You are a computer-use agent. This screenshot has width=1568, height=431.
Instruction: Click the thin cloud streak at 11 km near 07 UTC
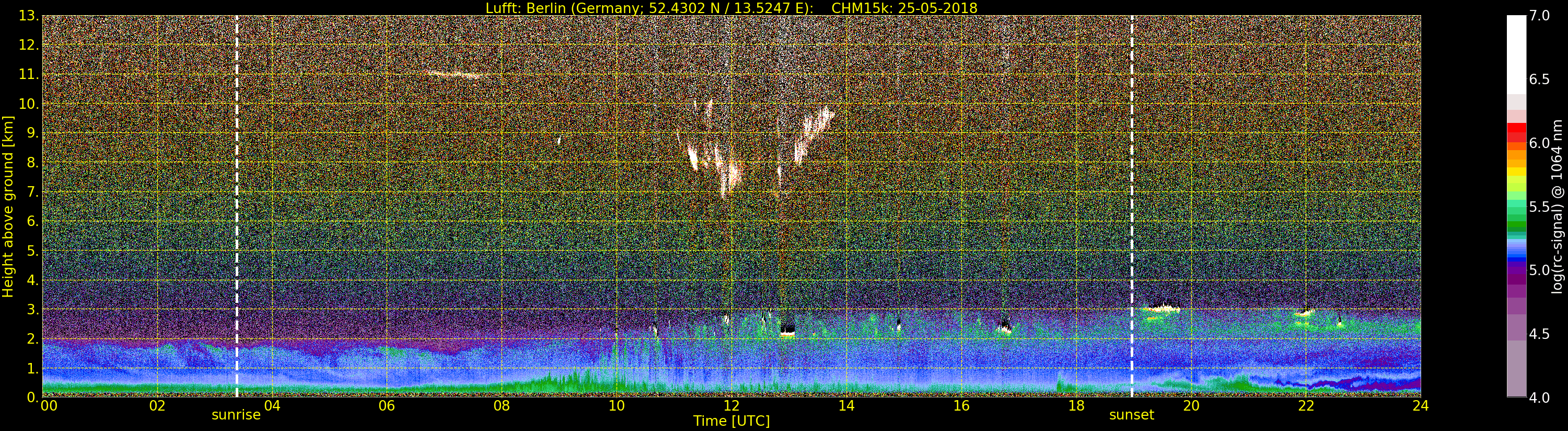[x=455, y=74]
